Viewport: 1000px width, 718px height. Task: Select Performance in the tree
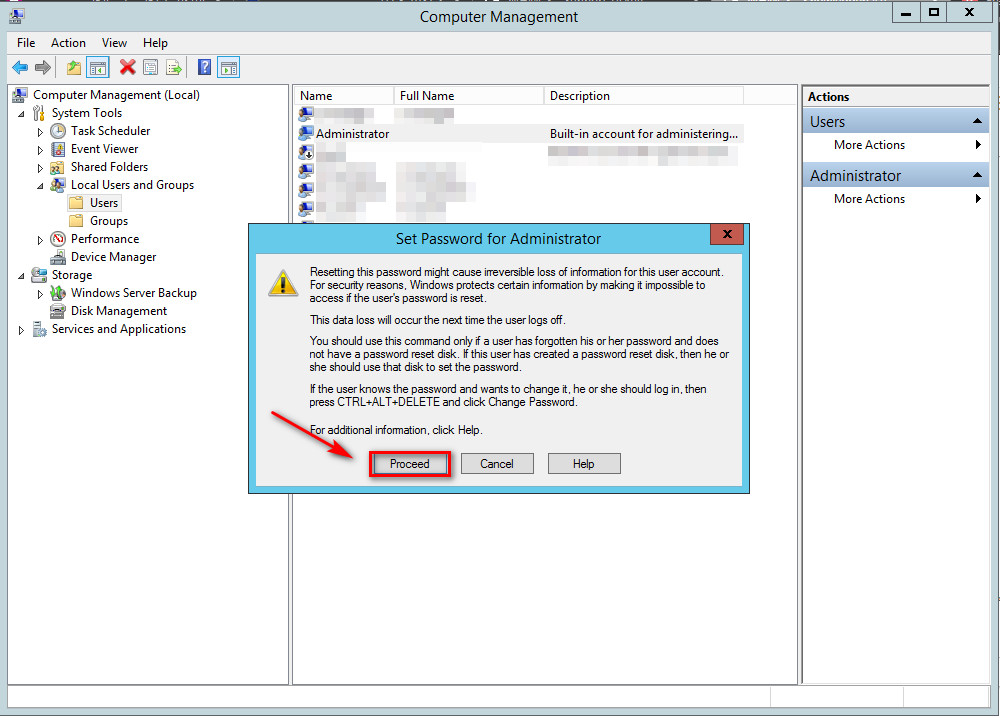(105, 238)
